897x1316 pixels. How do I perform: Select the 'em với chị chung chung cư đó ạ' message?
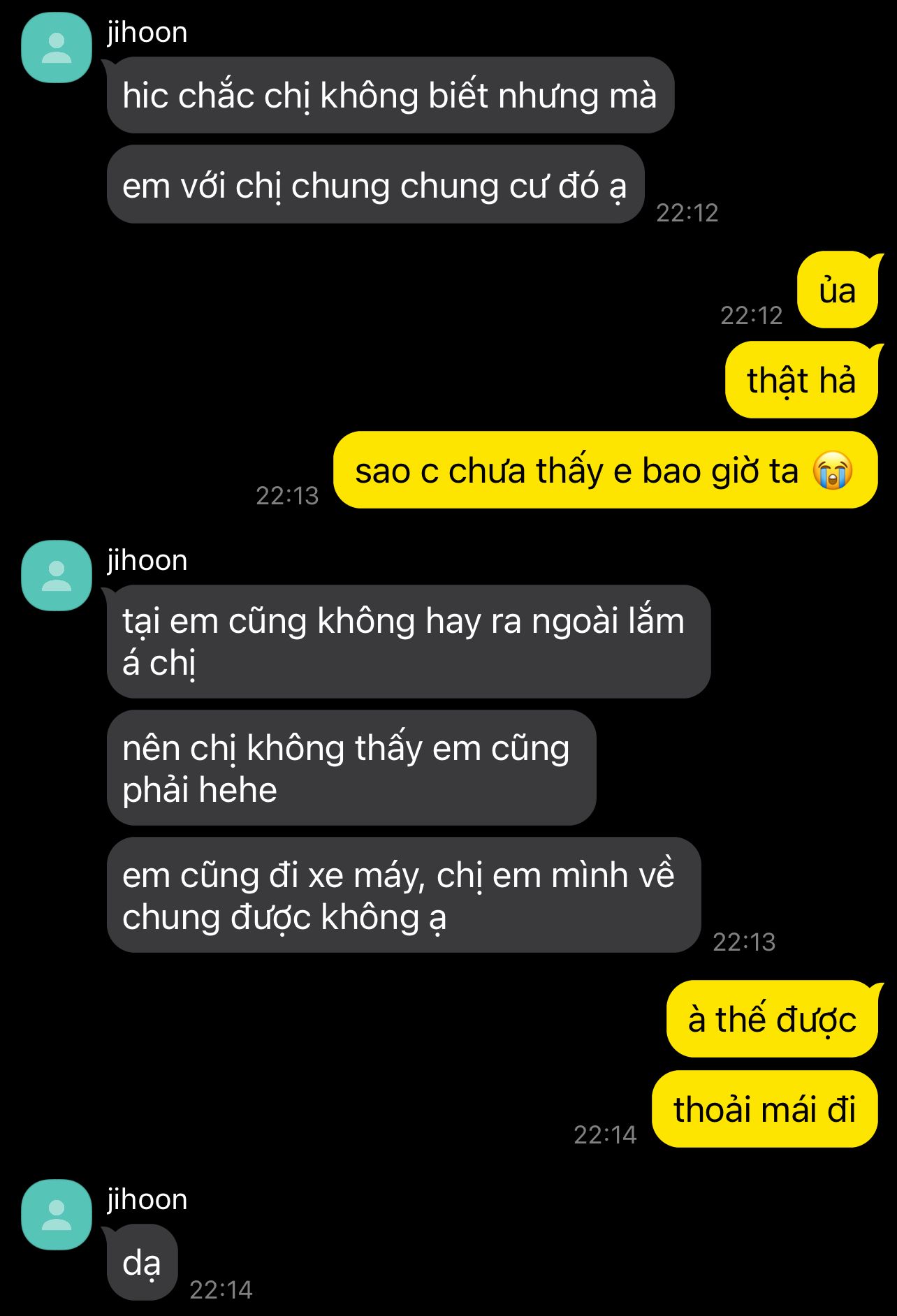375,185
